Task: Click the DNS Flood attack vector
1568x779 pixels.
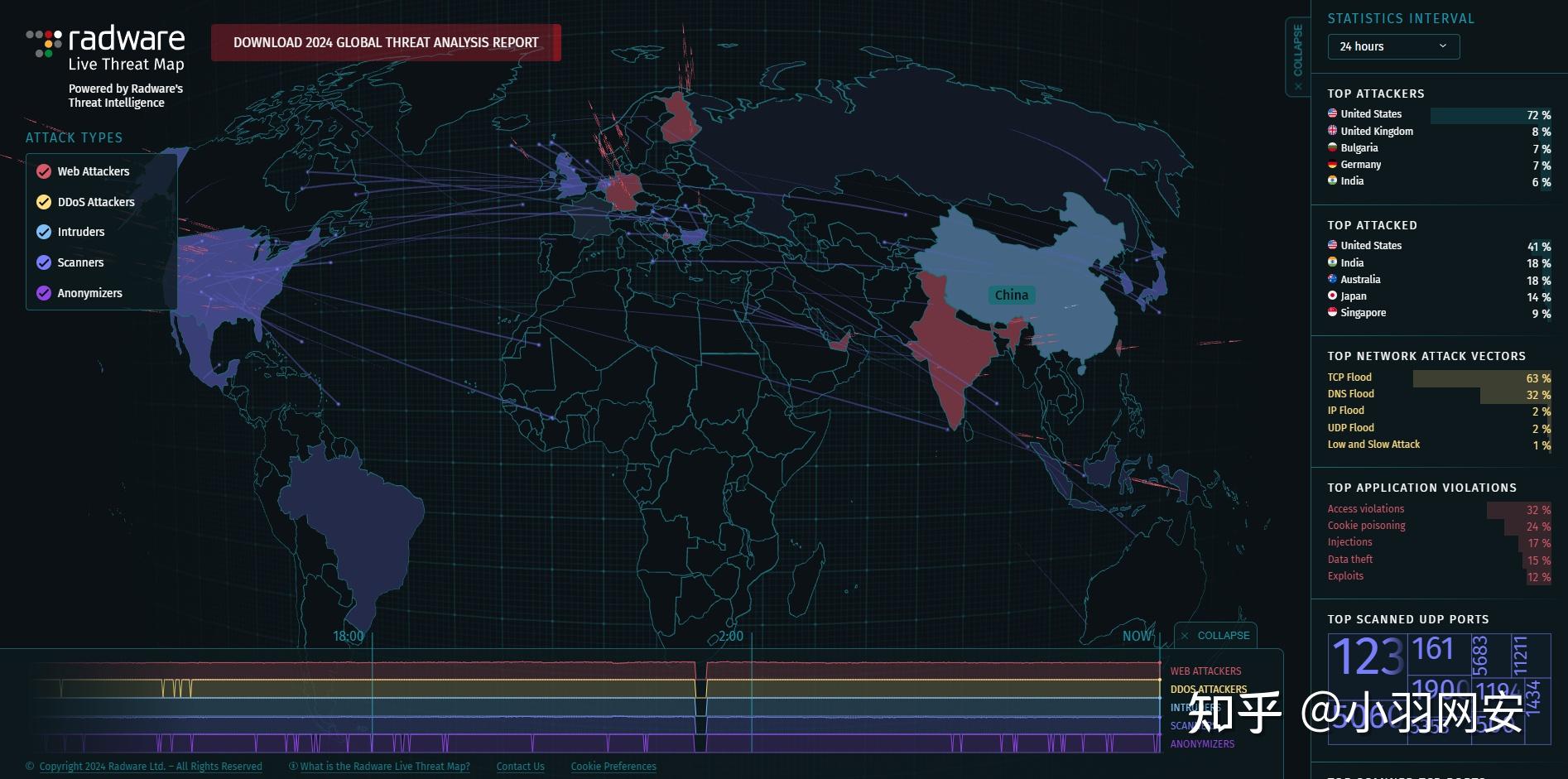Action: [x=1439, y=394]
